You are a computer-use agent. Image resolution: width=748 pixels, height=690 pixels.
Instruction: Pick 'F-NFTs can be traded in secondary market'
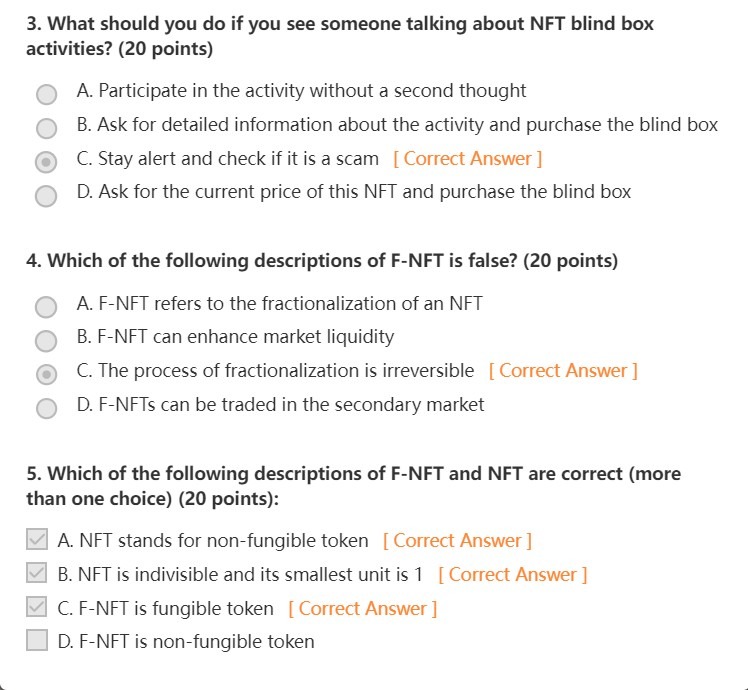point(46,408)
